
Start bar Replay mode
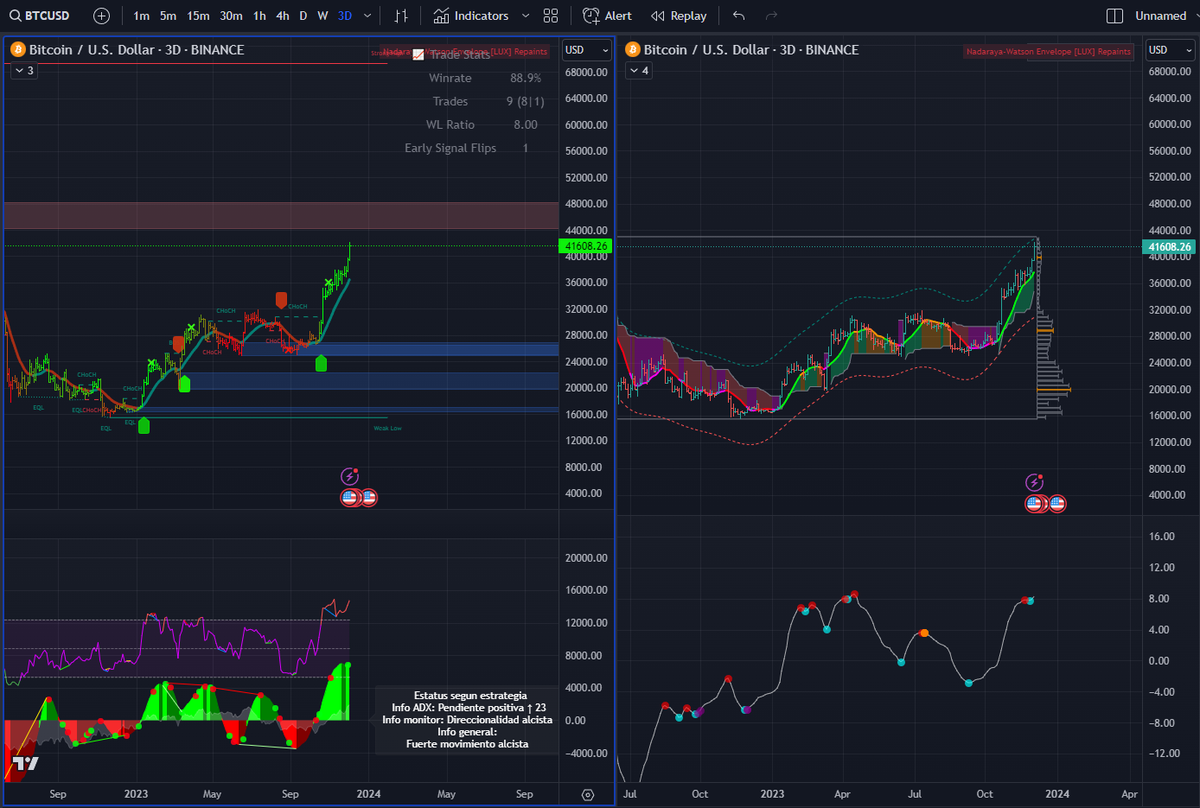[678, 16]
